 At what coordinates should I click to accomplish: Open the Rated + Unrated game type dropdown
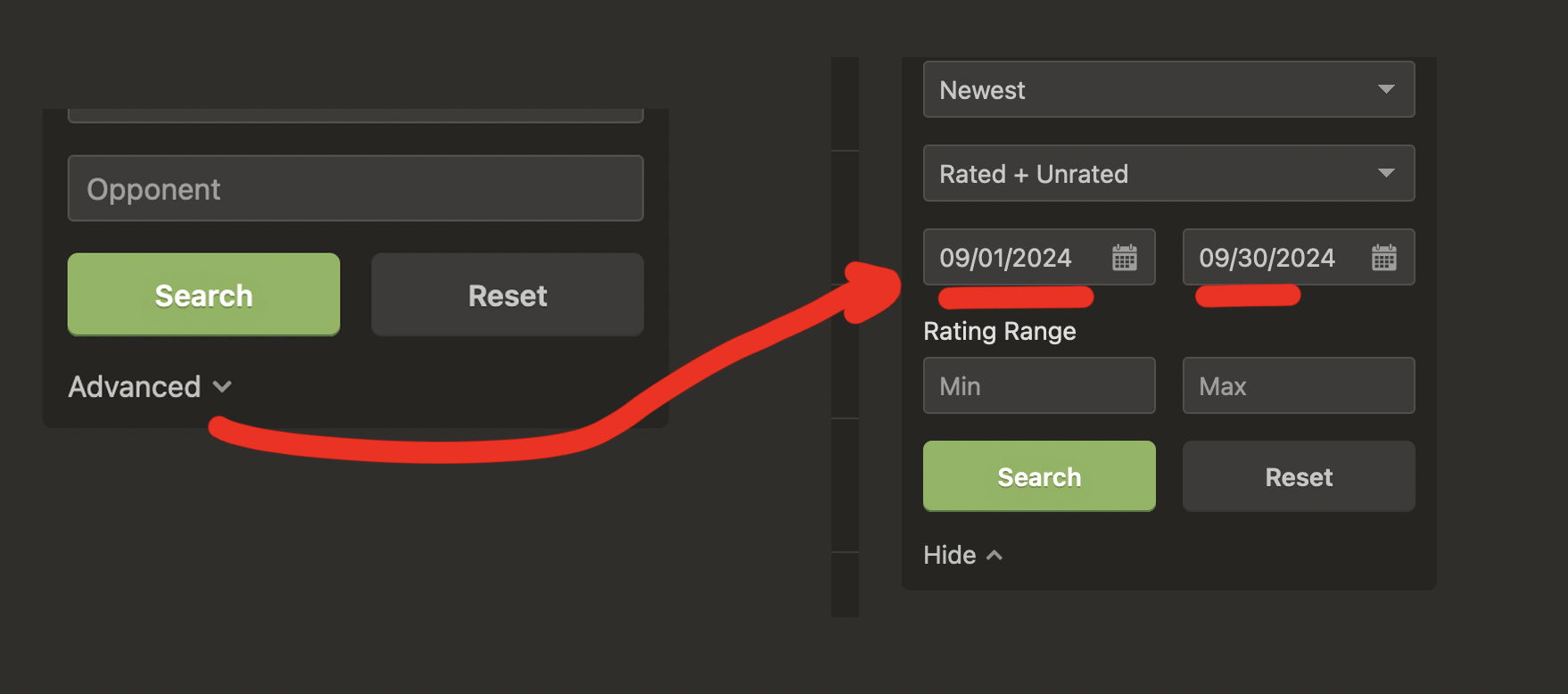(x=1151, y=173)
